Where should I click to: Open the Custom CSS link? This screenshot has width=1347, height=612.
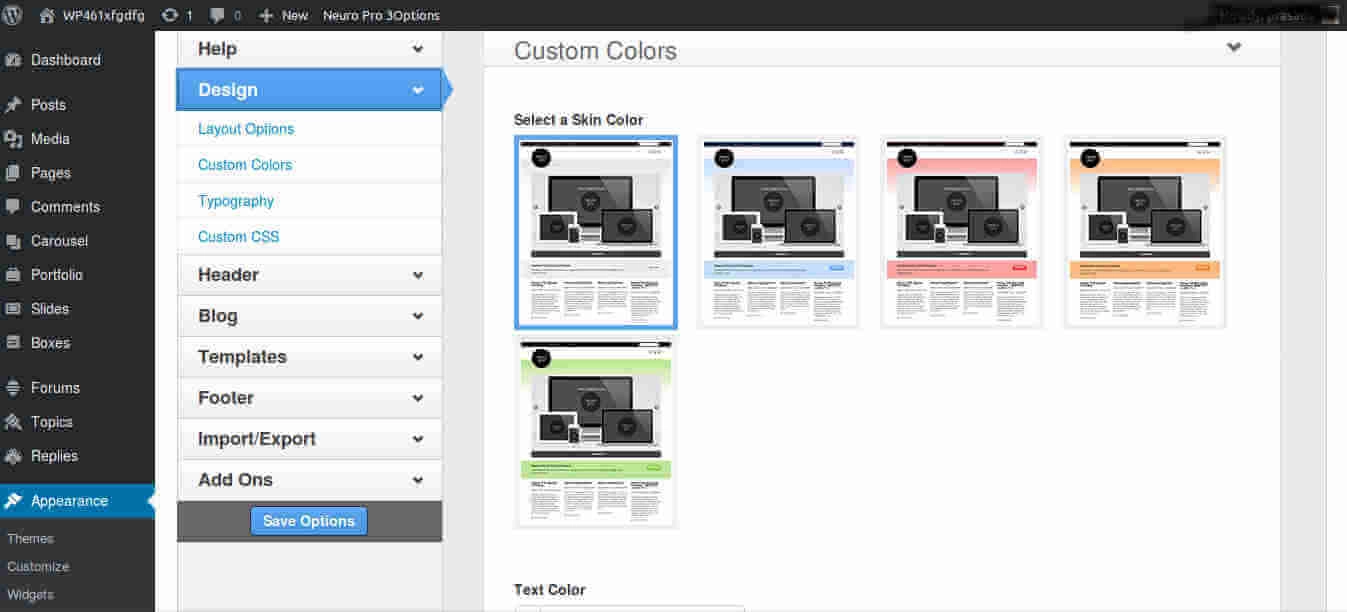[x=239, y=237]
